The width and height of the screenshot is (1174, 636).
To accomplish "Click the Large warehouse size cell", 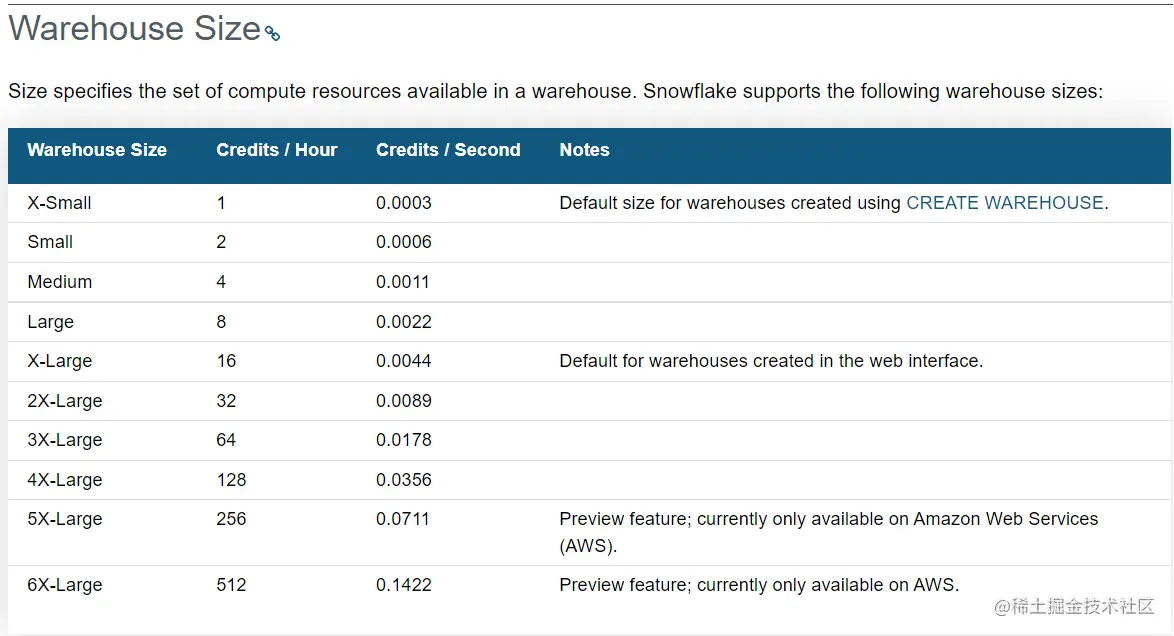I will [x=51, y=322].
